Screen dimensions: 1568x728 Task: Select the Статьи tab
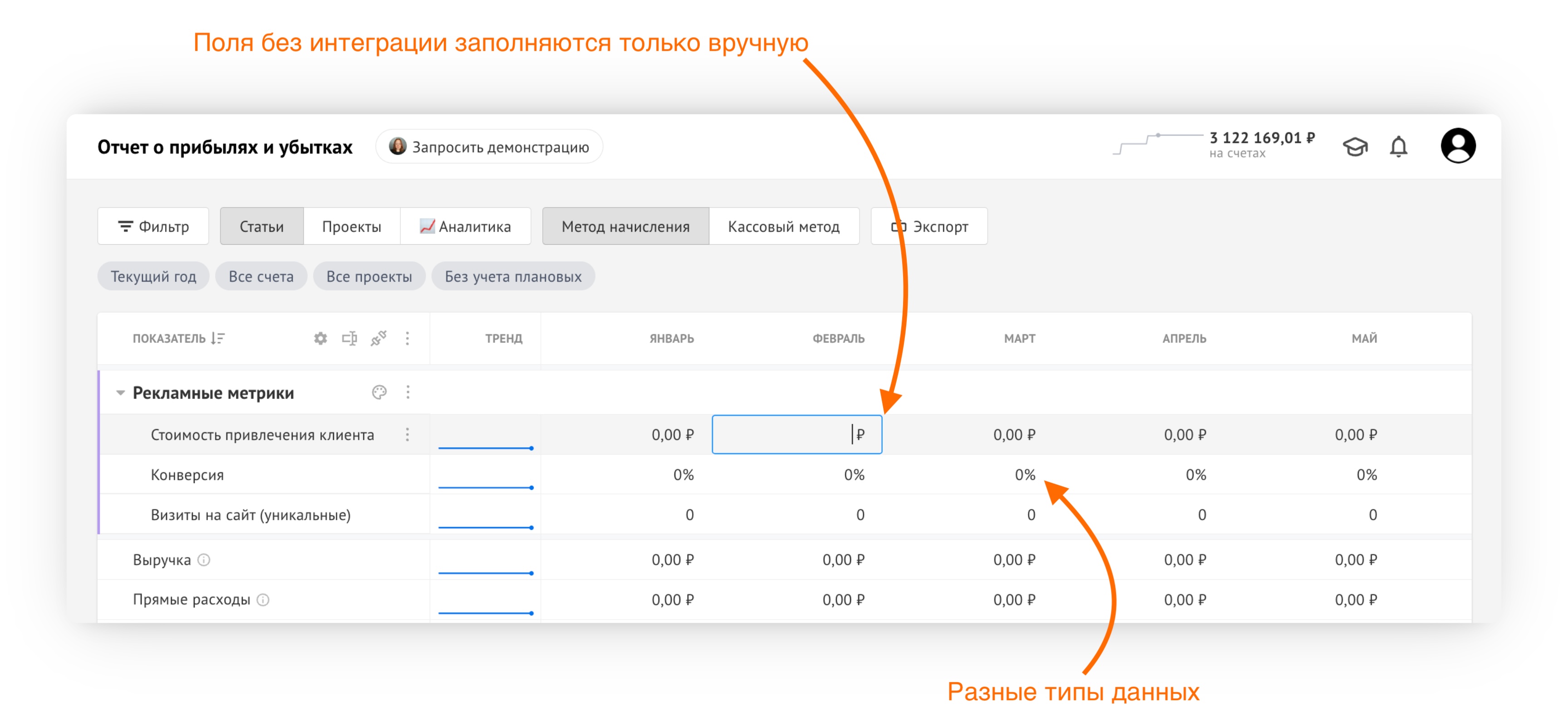click(262, 226)
